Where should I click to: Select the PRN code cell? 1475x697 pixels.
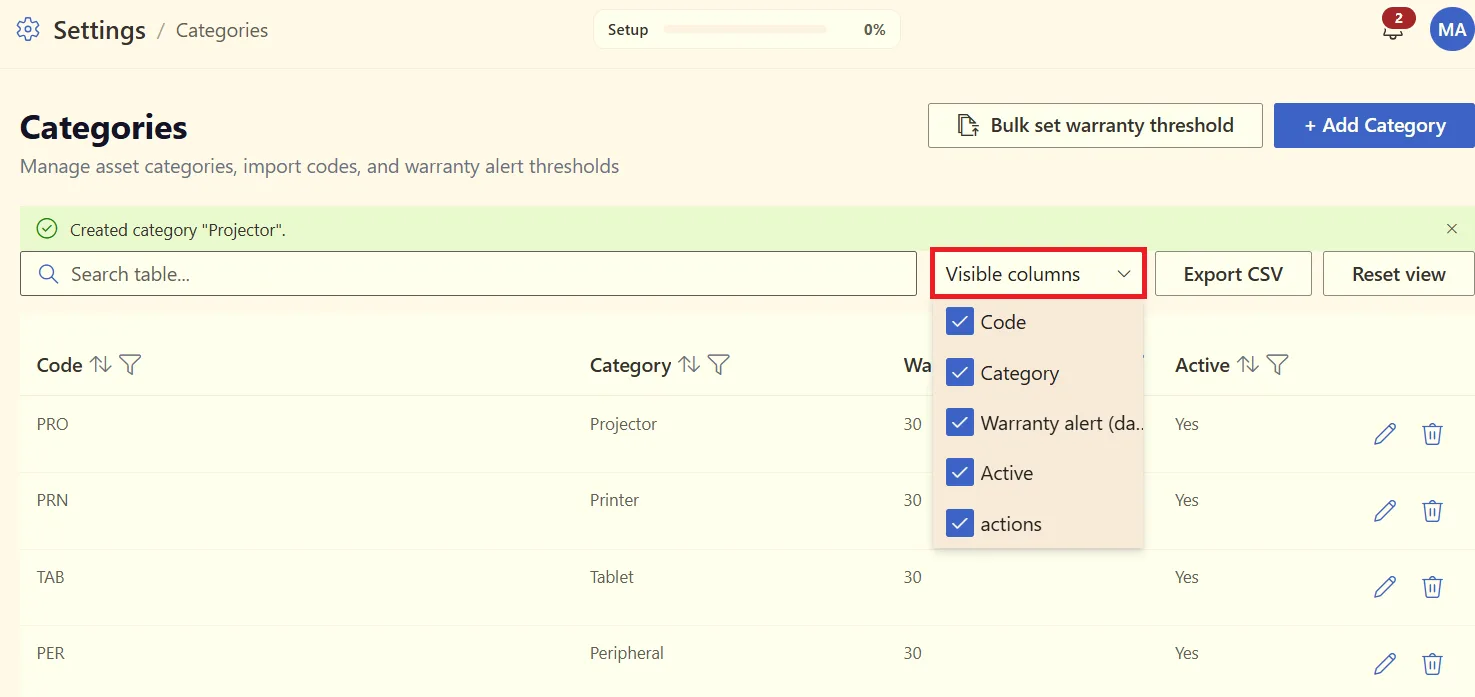tap(52, 500)
